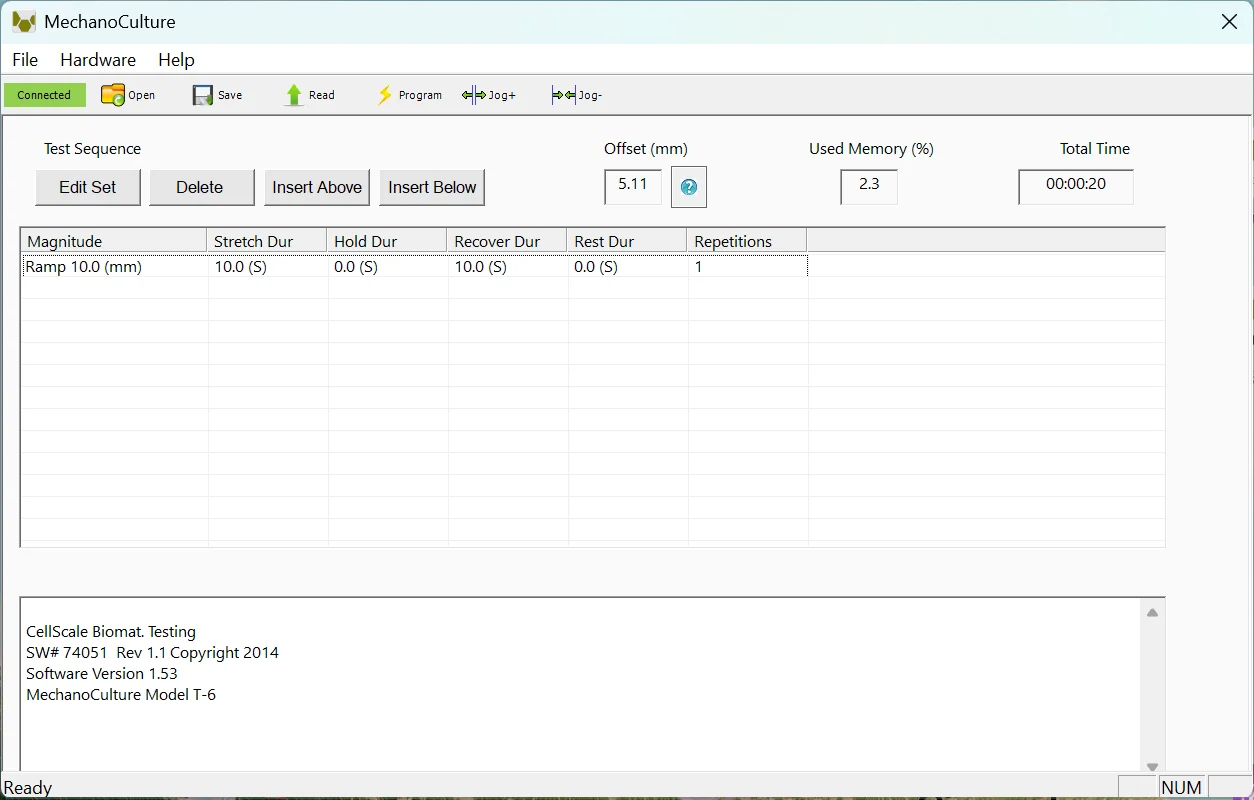Viewport: 1254px width, 800px height.
Task: Open the Hardware menu
Action: coord(98,60)
